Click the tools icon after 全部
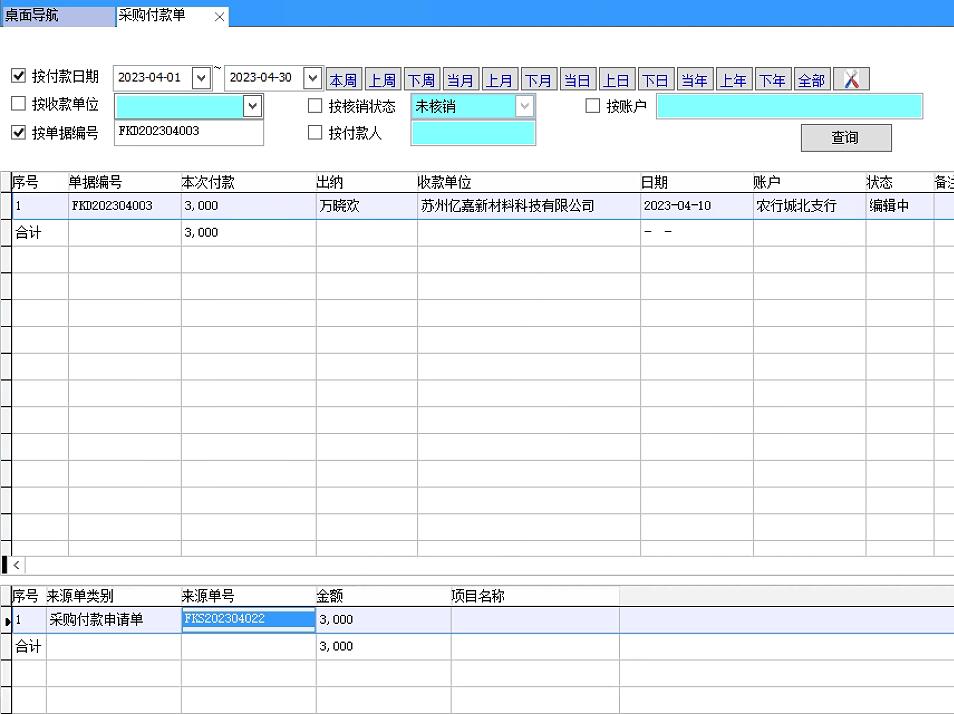954x714 pixels. click(x=851, y=80)
